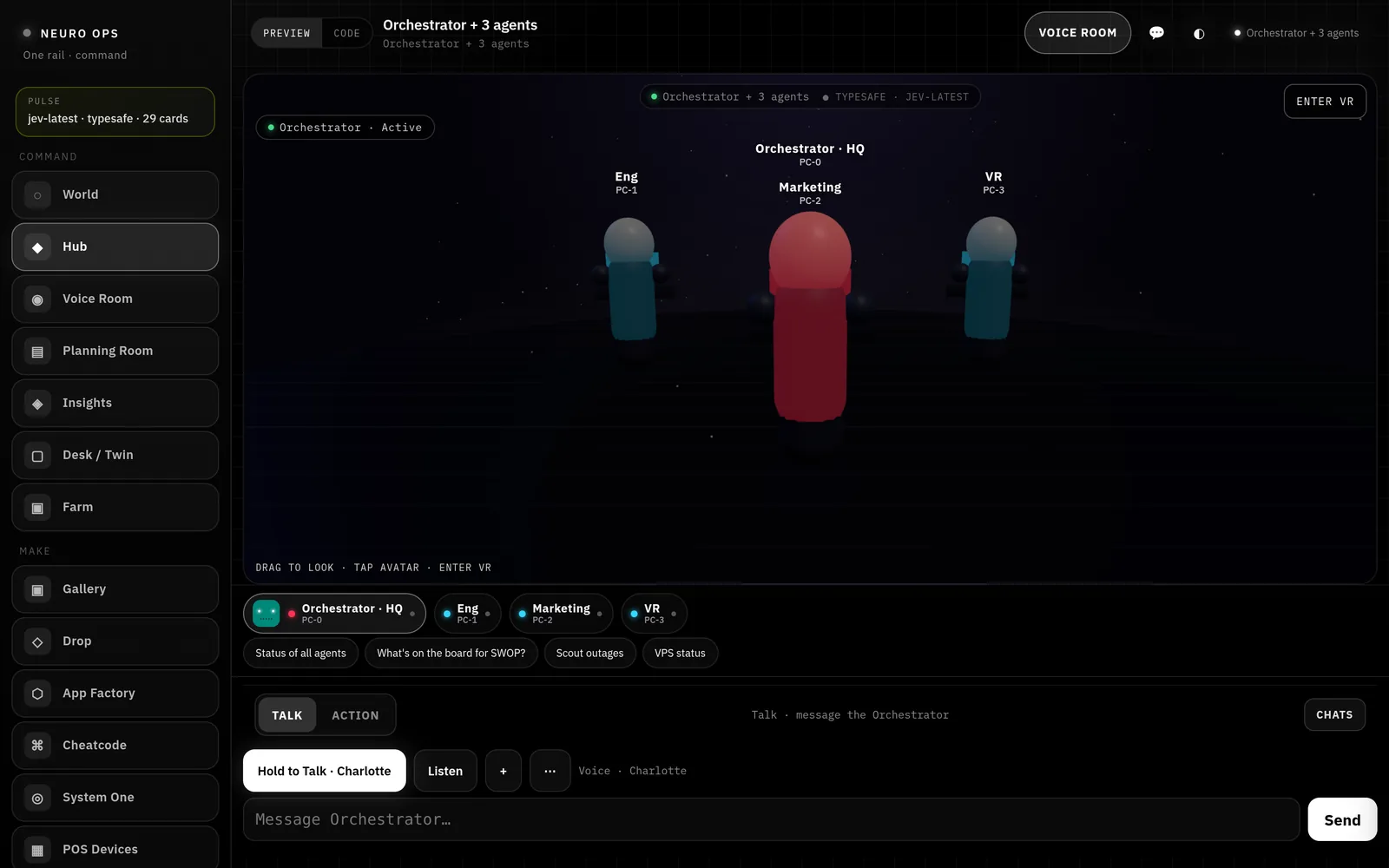Open the chat bubble icon in header

pos(1156,33)
